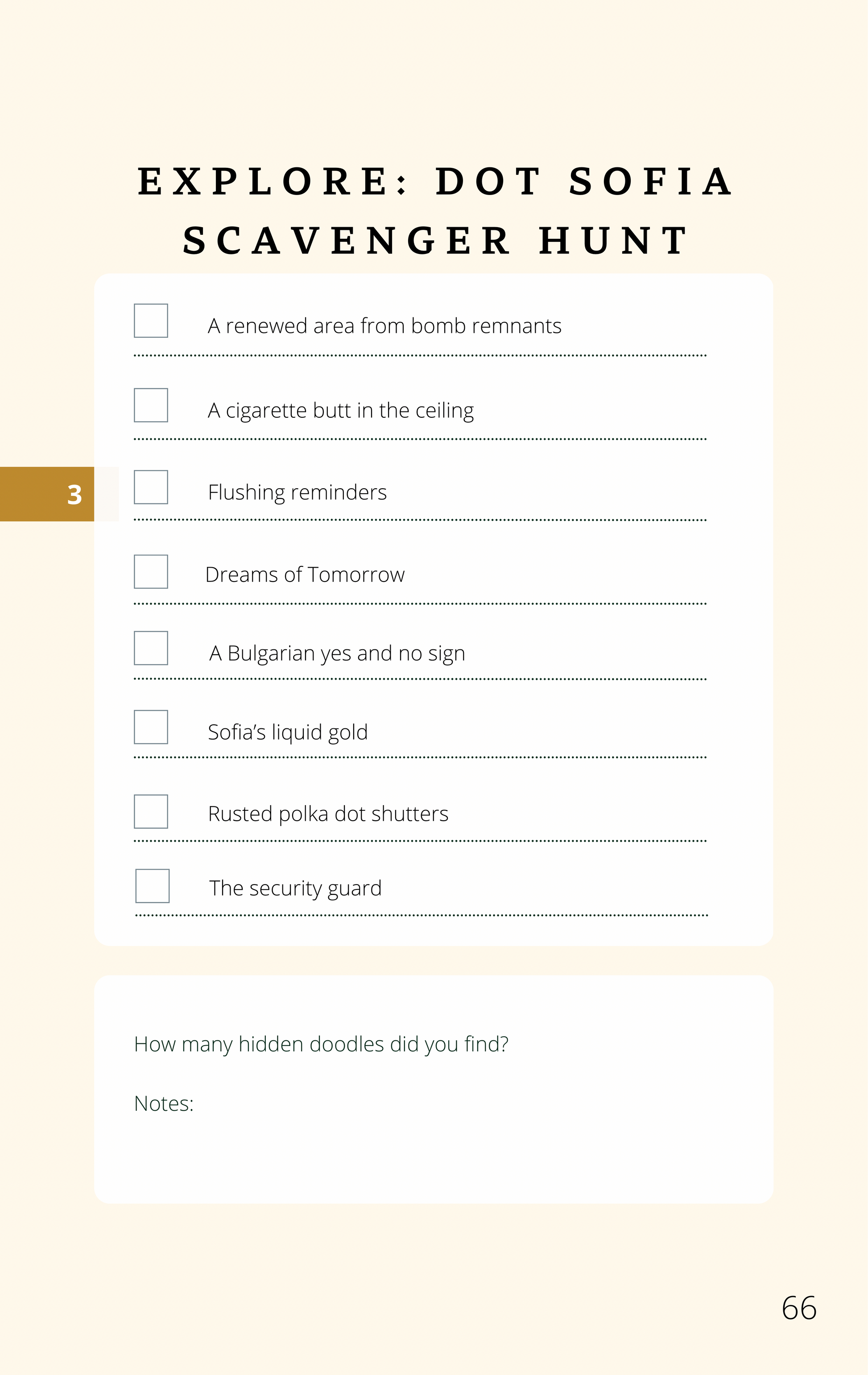Click the page number 66

pos(799,1308)
